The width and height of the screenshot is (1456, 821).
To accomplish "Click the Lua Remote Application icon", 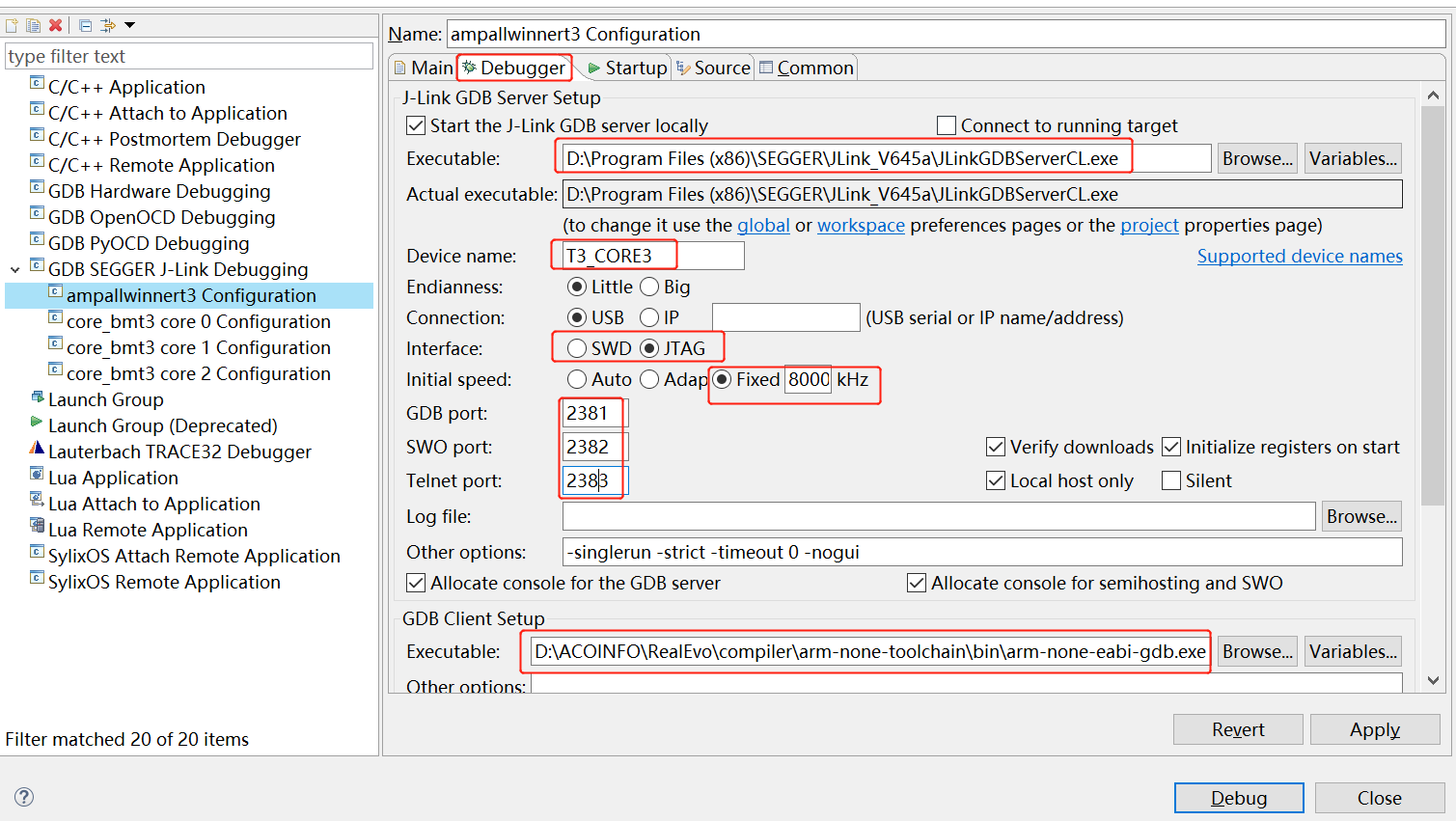I will [37, 527].
